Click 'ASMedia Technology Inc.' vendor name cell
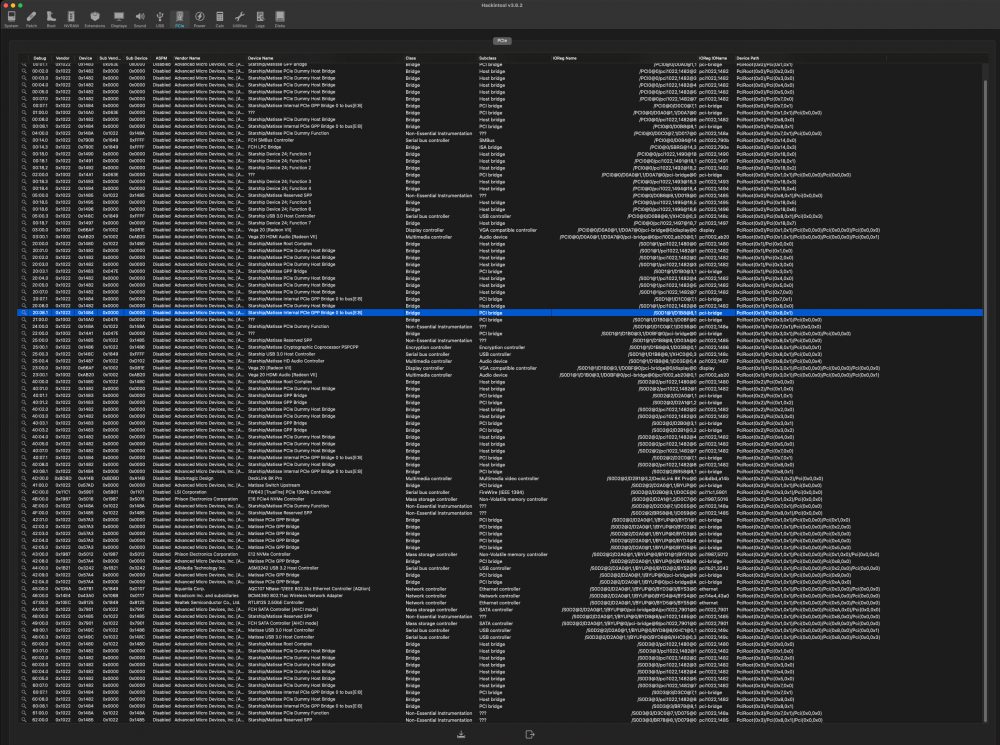Image resolution: width=1000 pixels, height=745 pixels. pyautogui.click(x=200, y=568)
